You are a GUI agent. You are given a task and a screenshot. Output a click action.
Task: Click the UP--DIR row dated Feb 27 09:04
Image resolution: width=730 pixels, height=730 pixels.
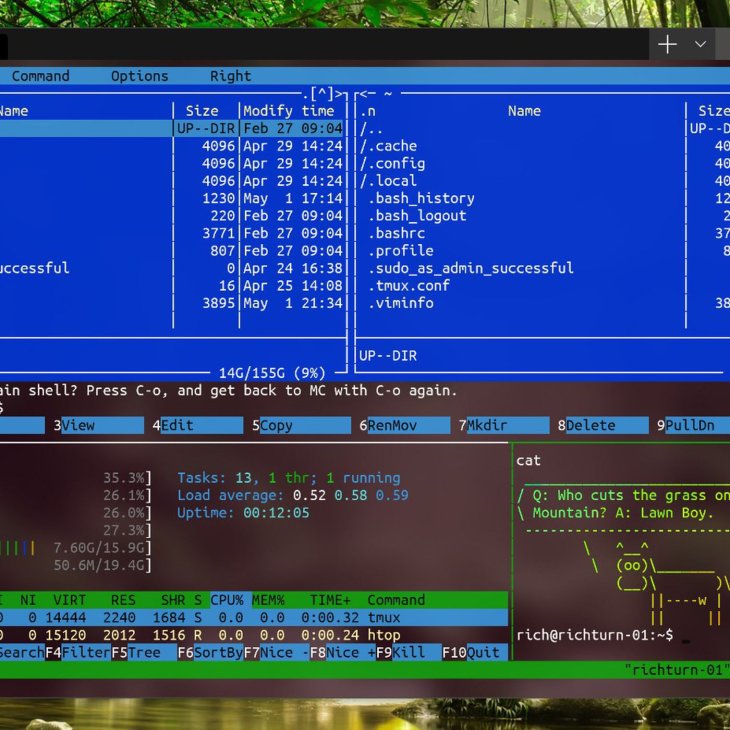[x=172, y=128]
